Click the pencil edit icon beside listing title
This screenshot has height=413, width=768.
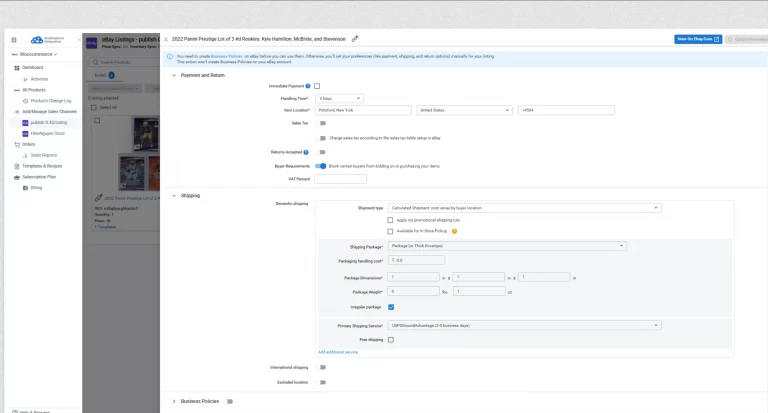(x=355, y=39)
